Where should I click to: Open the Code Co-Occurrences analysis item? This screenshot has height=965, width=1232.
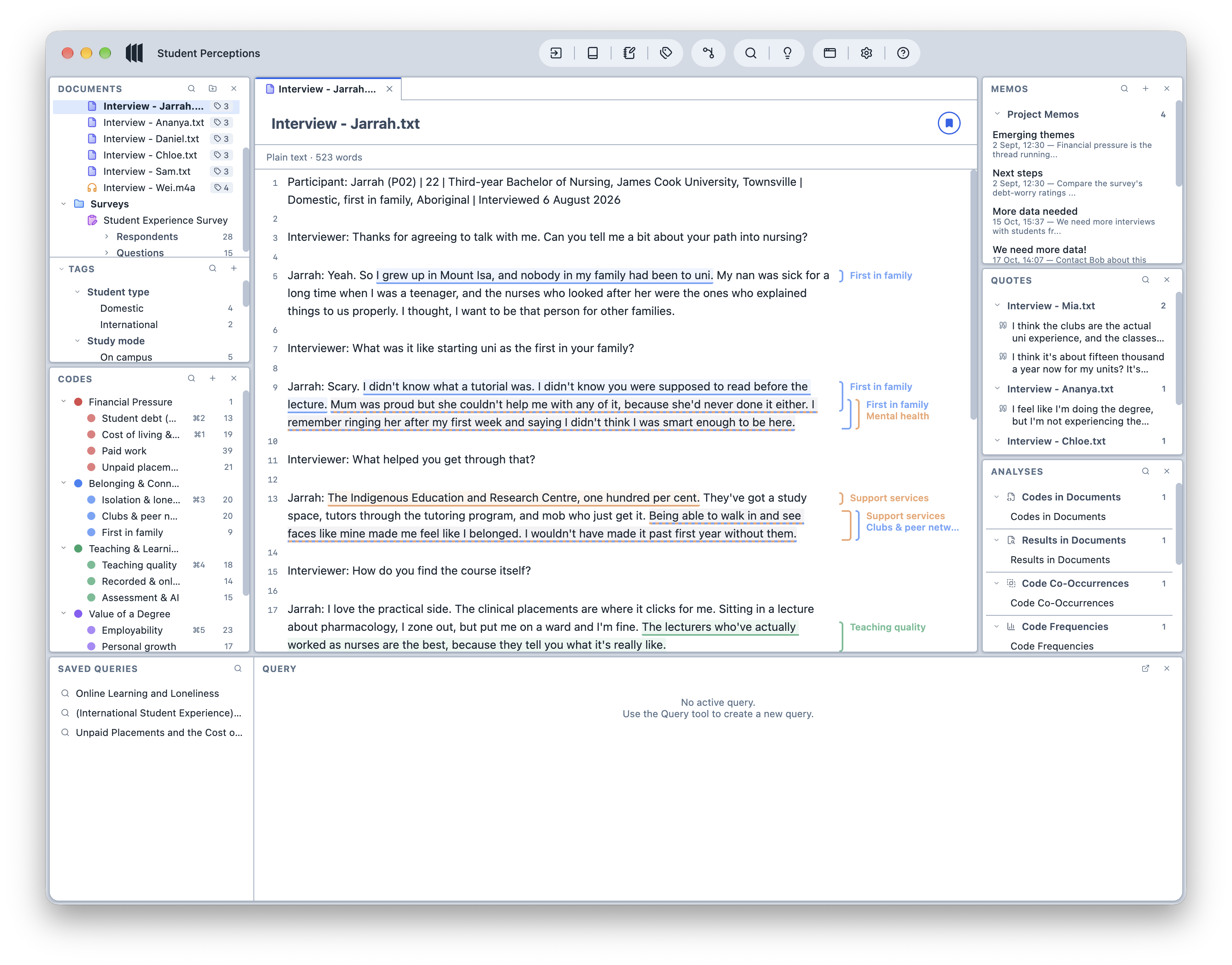point(1061,603)
